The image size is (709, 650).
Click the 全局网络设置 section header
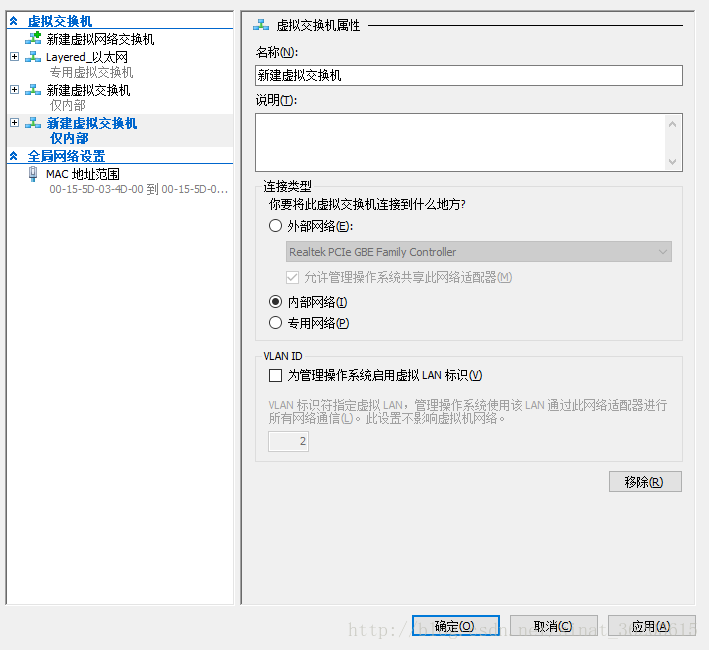click(66, 156)
